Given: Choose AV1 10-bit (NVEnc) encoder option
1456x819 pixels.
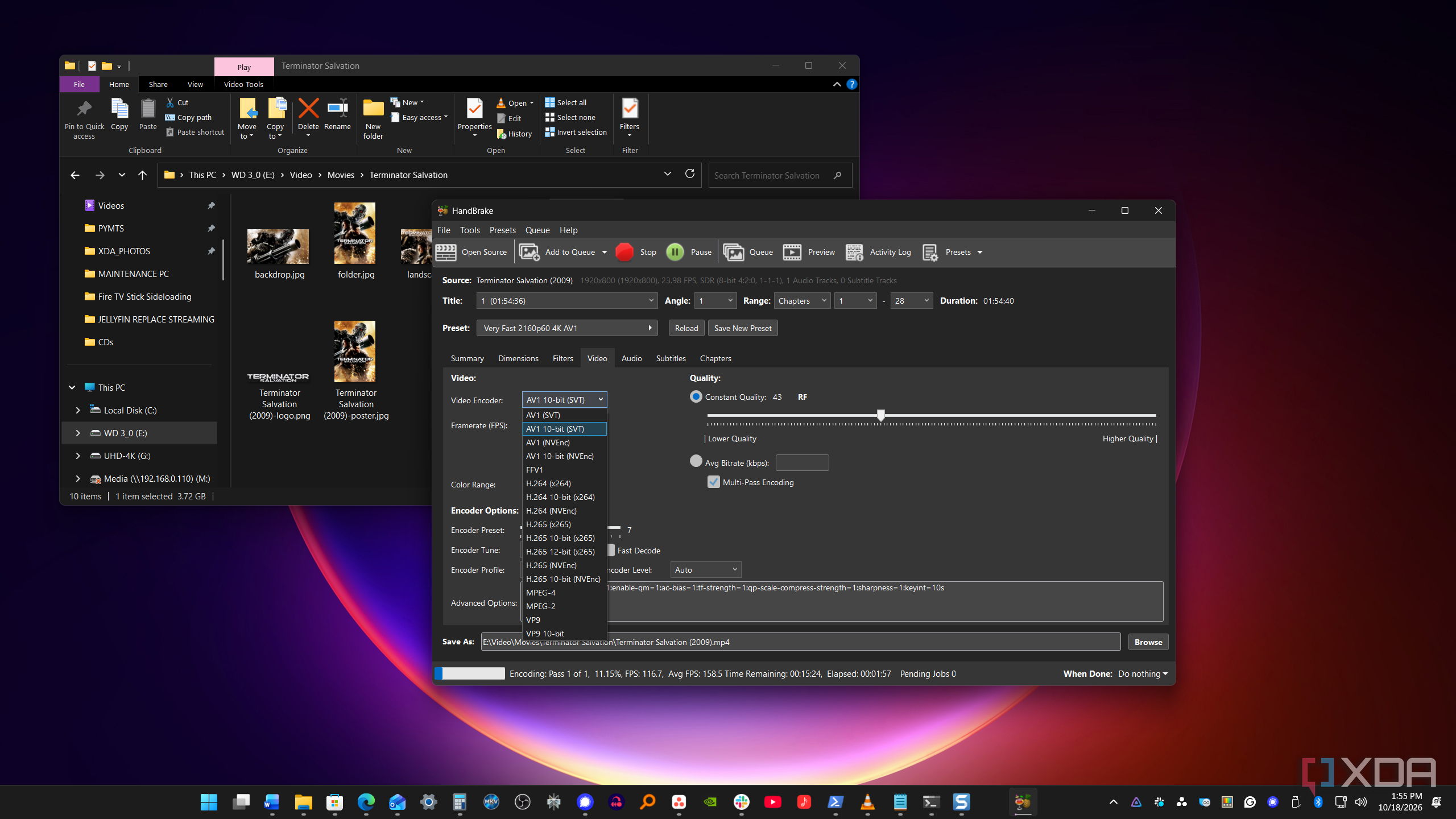Looking at the screenshot, I should click(x=564, y=456).
